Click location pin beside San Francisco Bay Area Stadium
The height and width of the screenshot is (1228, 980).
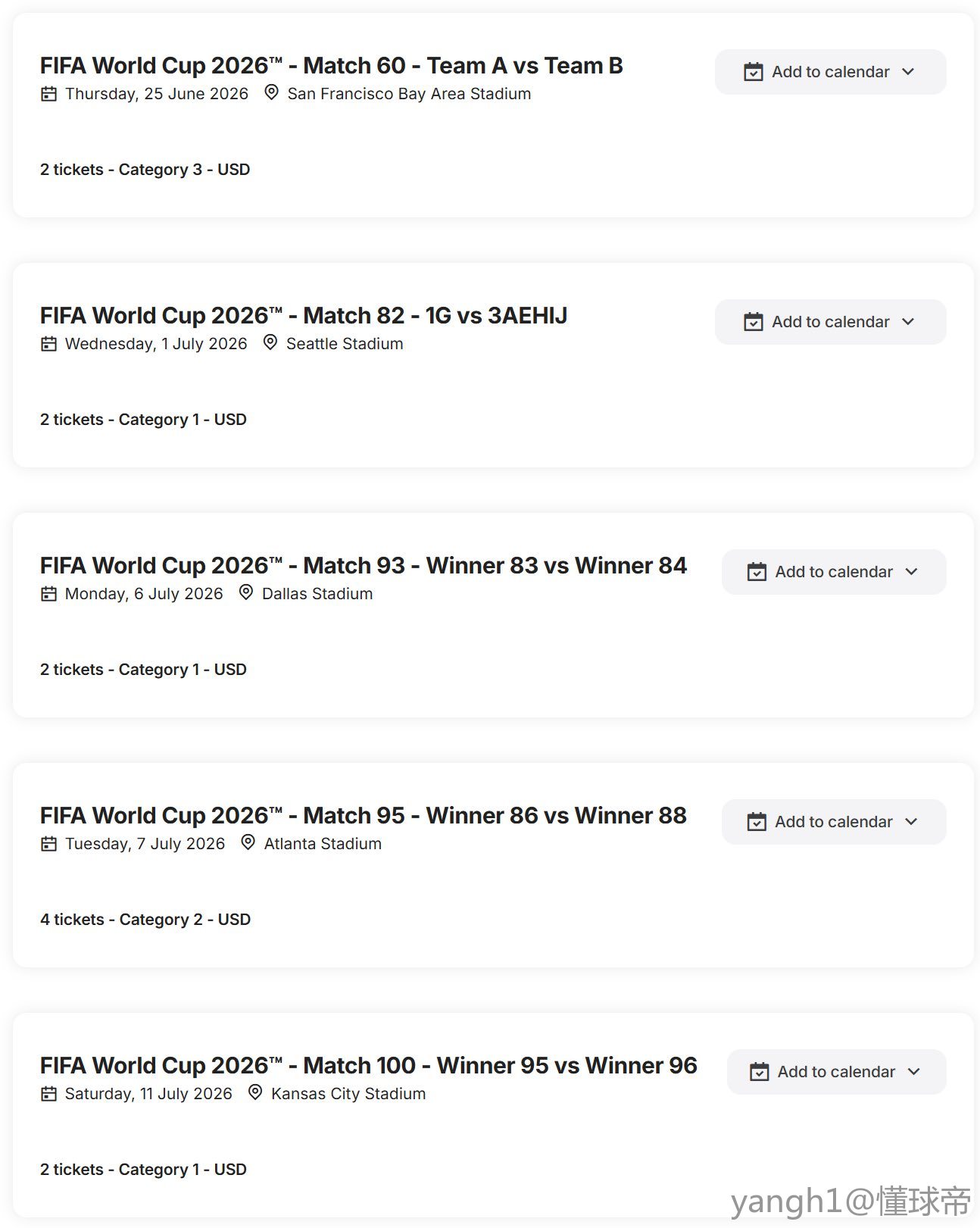tap(271, 93)
